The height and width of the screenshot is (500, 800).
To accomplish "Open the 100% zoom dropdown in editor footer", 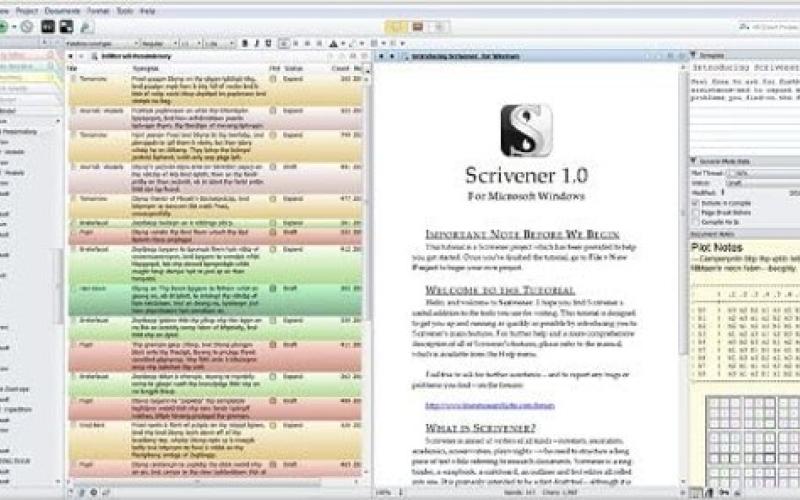I will tap(390, 493).
